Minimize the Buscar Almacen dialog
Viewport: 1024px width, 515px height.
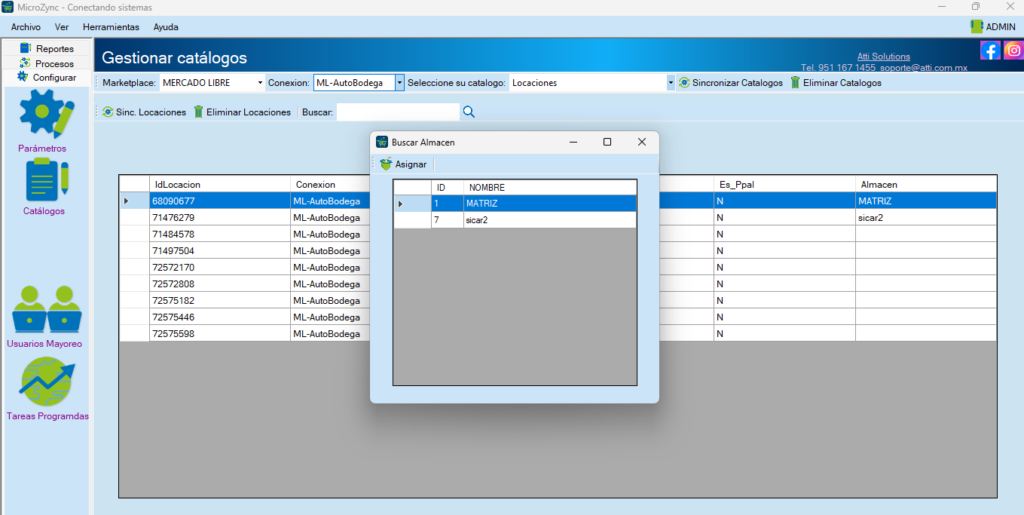coord(573,142)
